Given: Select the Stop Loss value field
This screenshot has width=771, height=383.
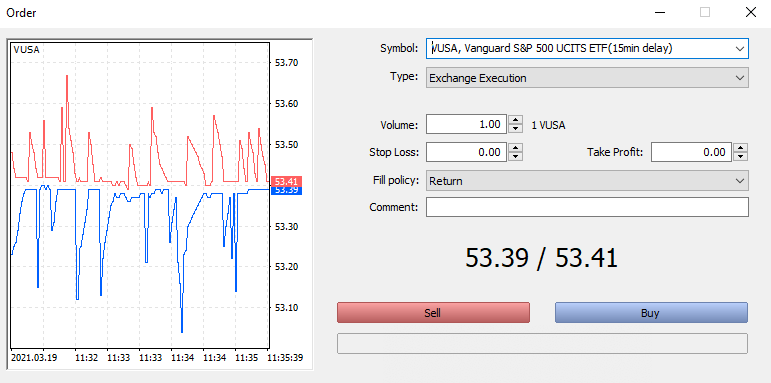Looking at the screenshot, I should coord(466,152).
